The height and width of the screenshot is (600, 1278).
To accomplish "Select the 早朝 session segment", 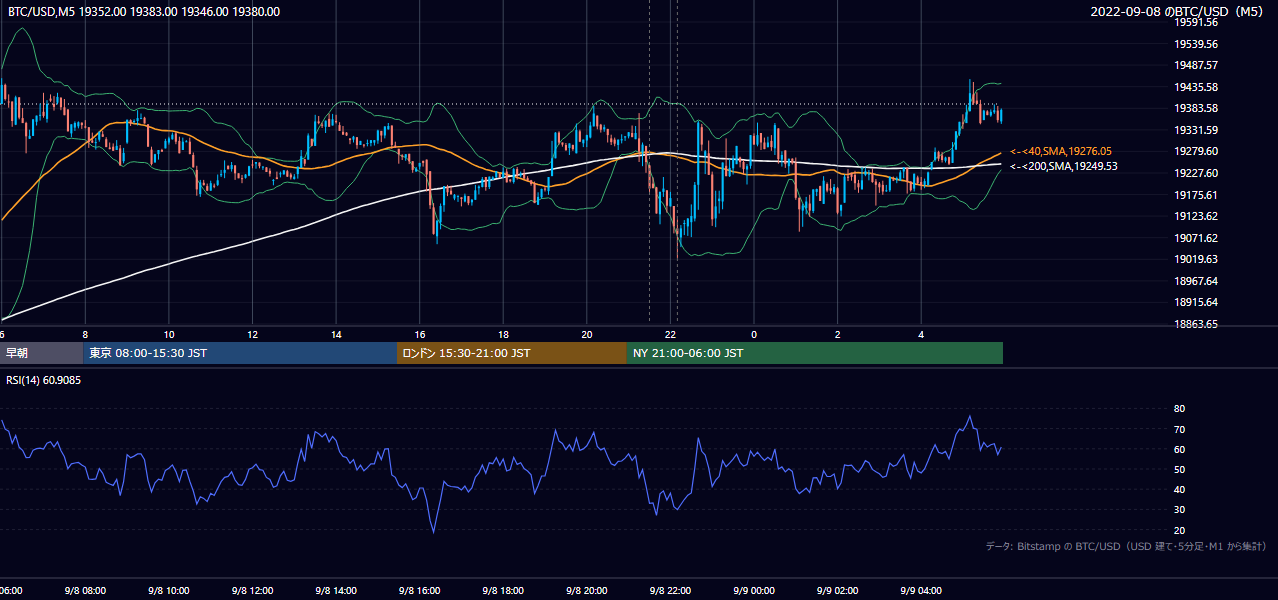I will click(42, 353).
